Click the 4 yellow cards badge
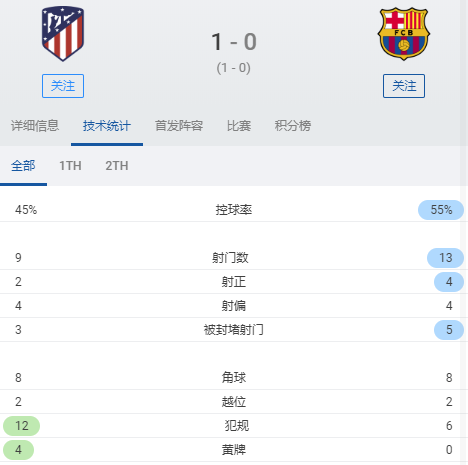The width and height of the screenshot is (468, 465). 18,450
